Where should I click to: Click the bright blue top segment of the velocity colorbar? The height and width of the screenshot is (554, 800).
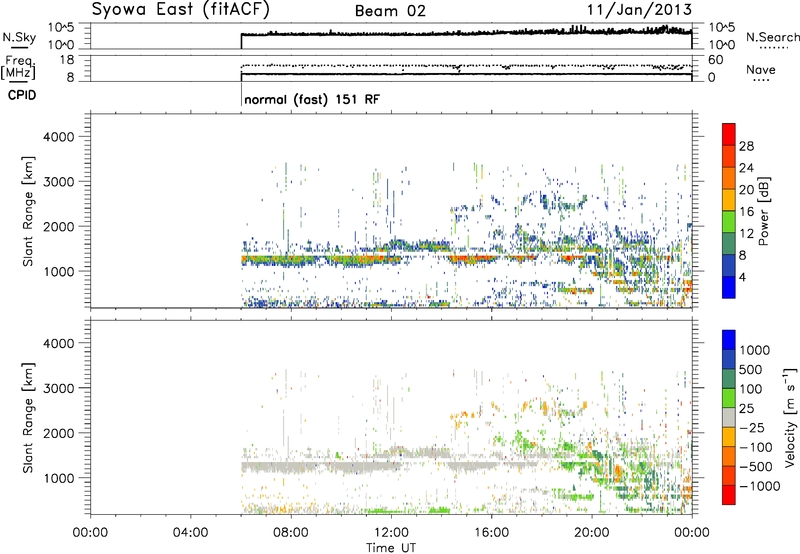(729, 340)
